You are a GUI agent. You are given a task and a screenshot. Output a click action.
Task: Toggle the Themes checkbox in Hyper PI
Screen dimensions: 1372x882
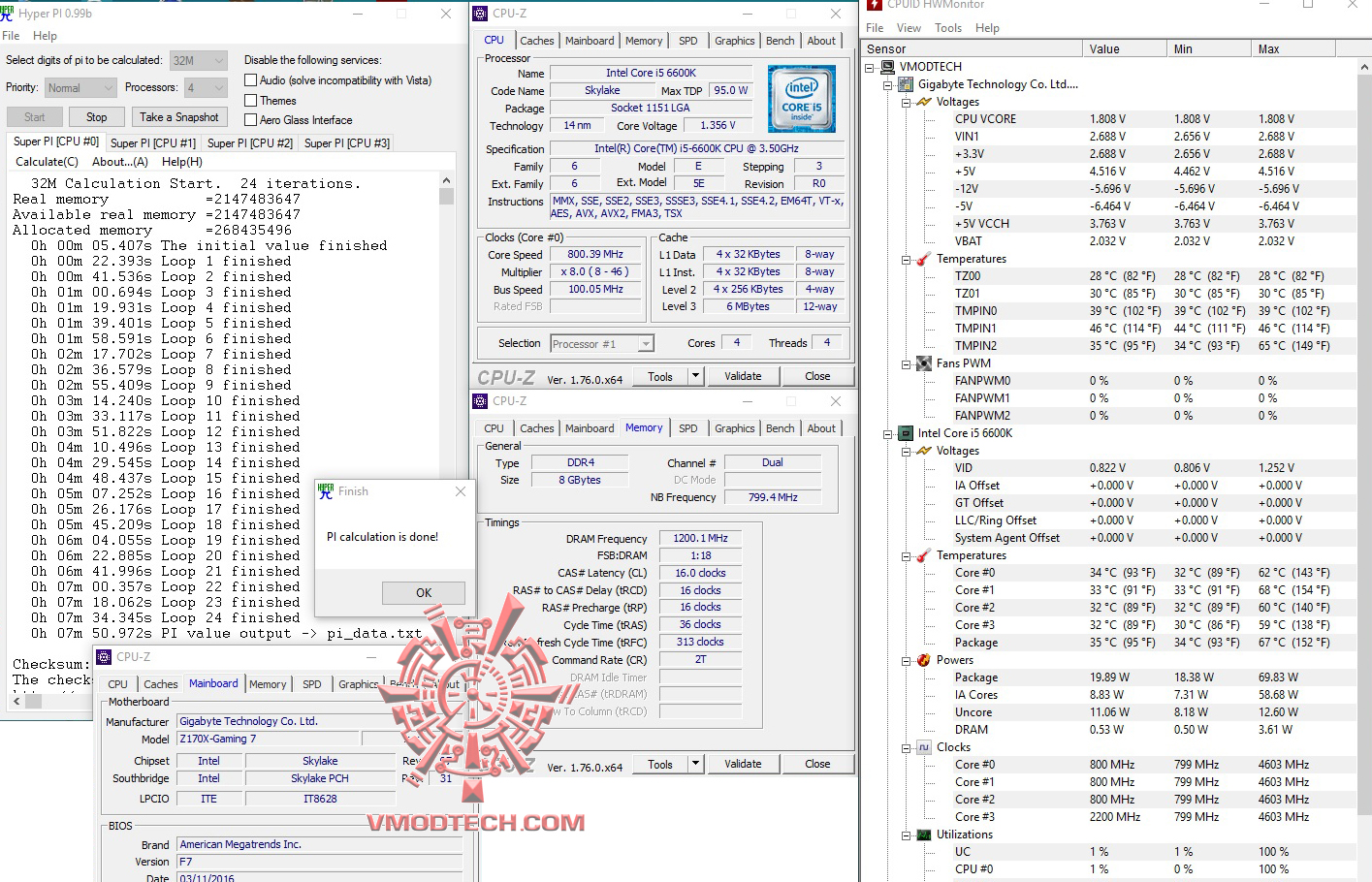tap(250, 100)
